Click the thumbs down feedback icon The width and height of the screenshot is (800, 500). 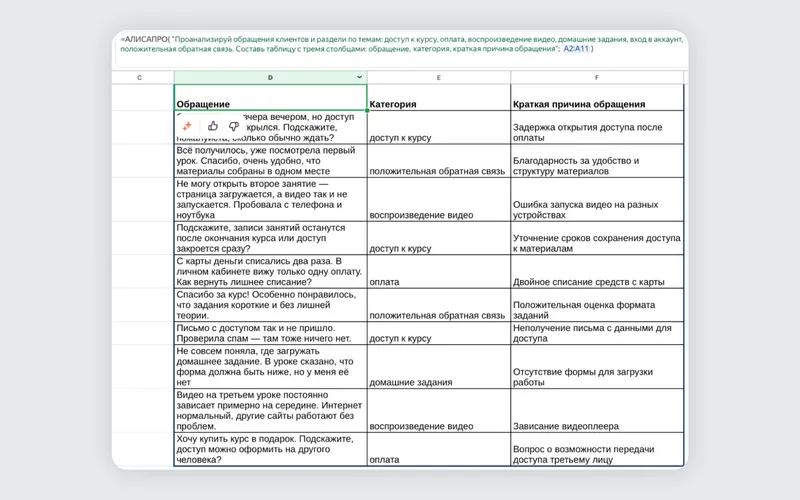click(234, 126)
